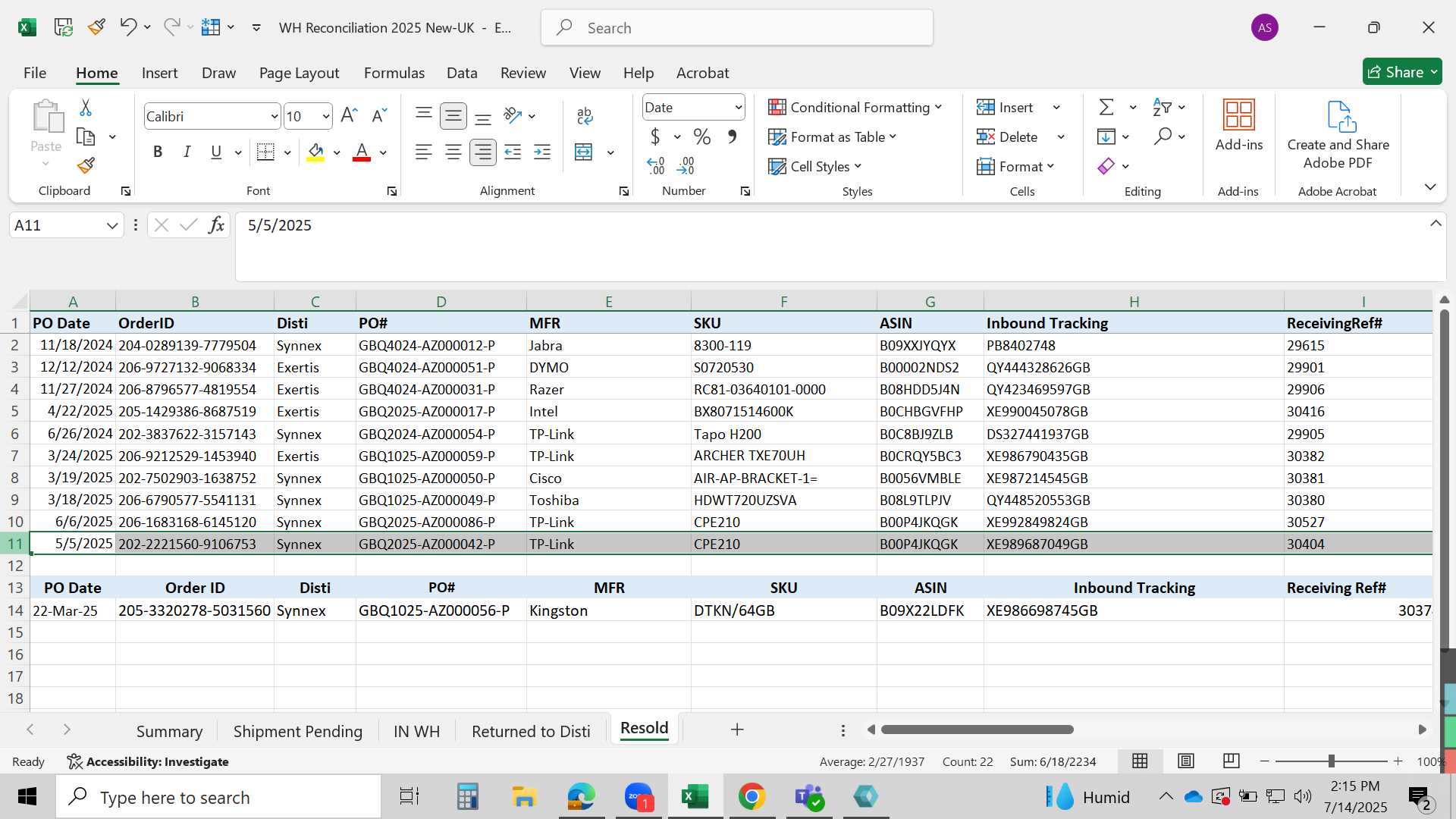Click the Merge & Center icon
1456x819 pixels.
[x=584, y=152]
